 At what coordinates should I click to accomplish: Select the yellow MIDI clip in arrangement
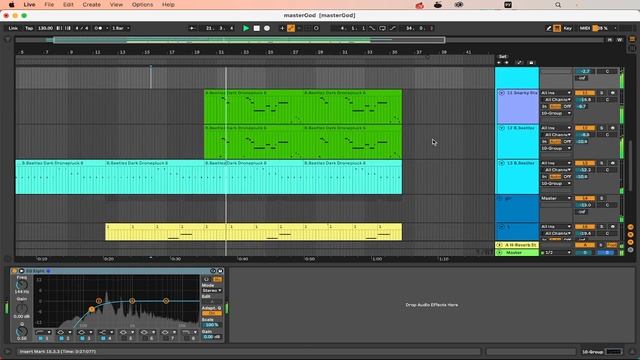point(253,232)
